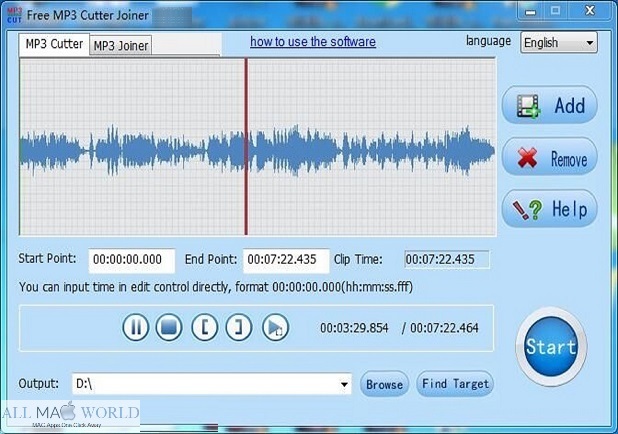Screen dimensions: 618x434
Task: Minimize the Free MP3 Cutter Joiner window
Action: click(x=531, y=11)
